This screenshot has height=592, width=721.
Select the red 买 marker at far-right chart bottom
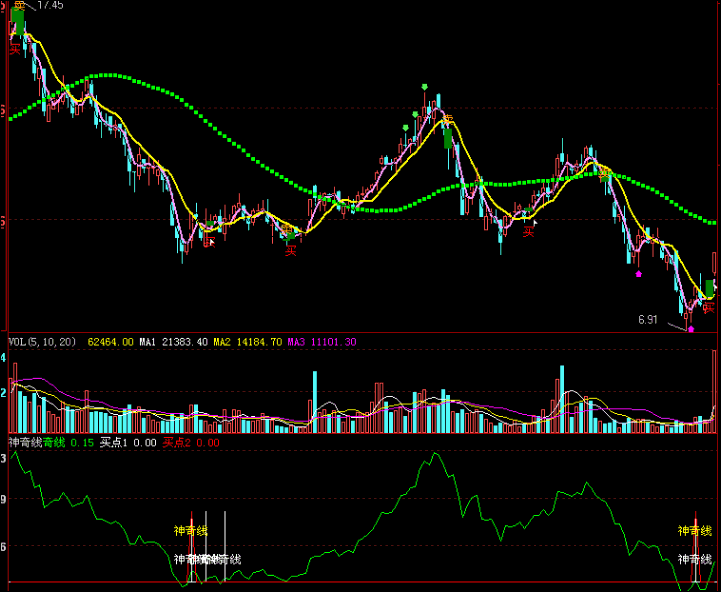pos(708,308)
